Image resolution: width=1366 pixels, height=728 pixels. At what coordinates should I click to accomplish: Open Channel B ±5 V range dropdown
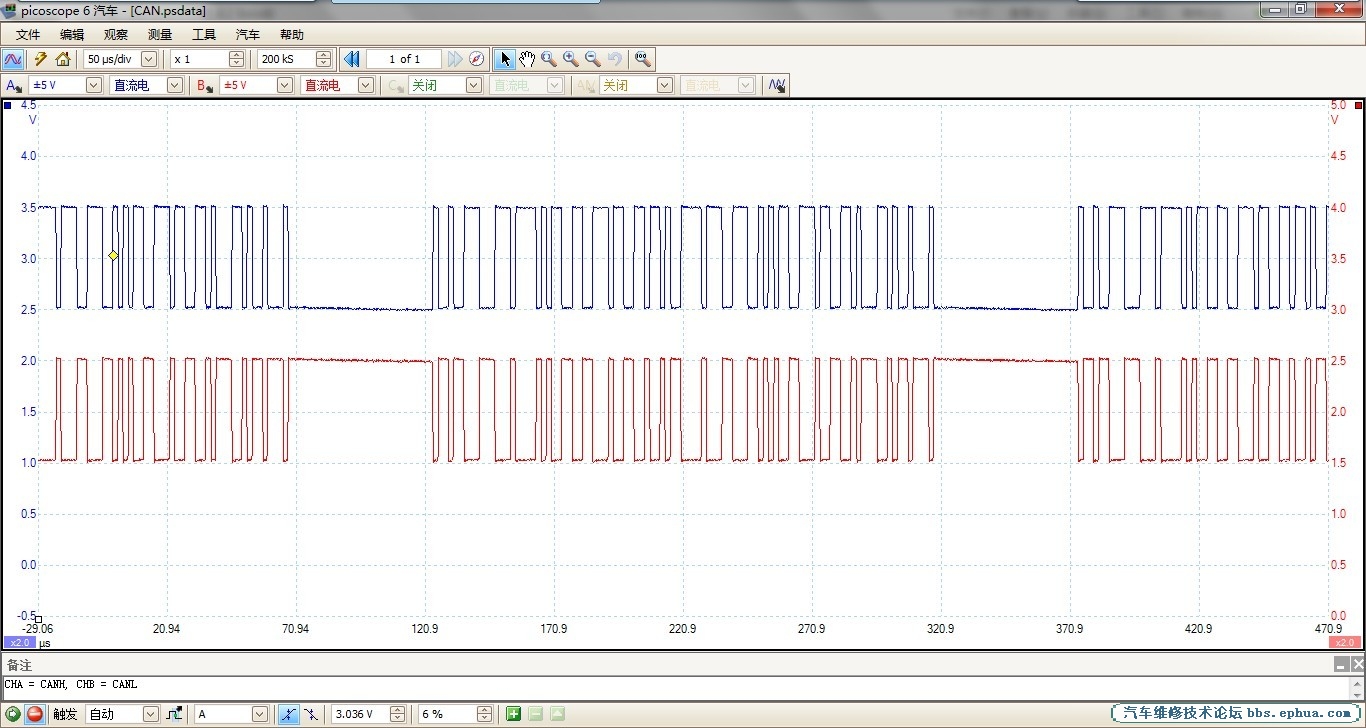[285, 85]
